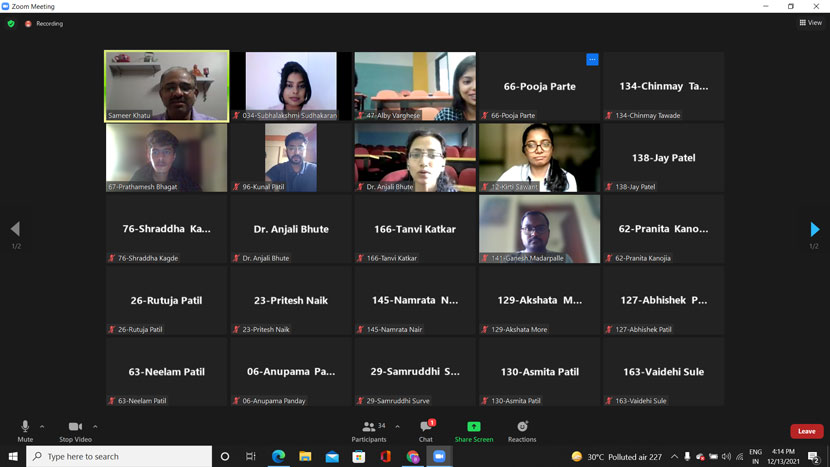Click the 138-Jay Patel tile

[663, 158]
